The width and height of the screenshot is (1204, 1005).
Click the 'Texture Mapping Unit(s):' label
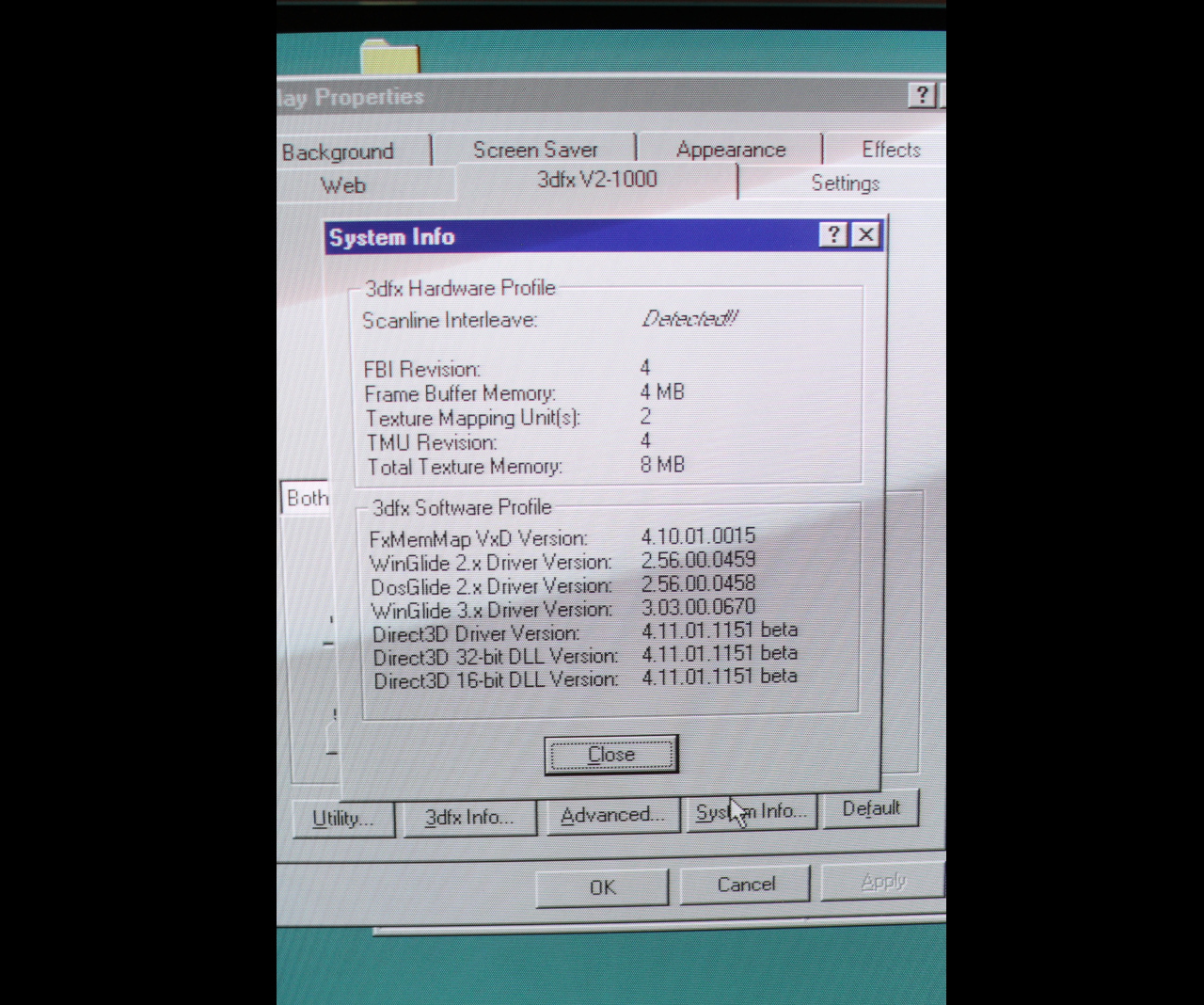click(472, 418)
